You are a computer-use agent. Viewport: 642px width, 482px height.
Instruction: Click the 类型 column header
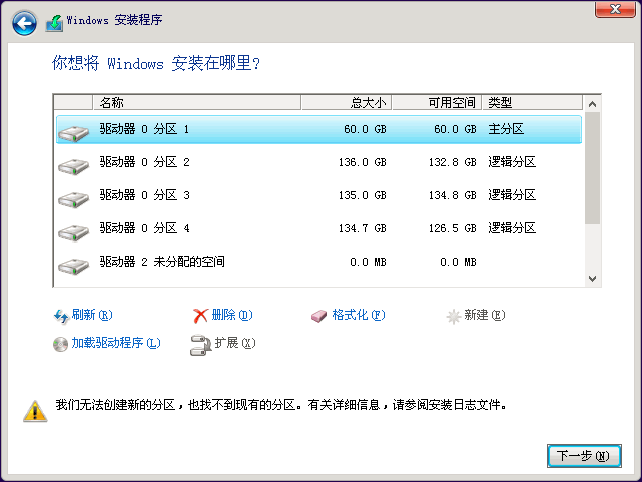pos(530,103)
